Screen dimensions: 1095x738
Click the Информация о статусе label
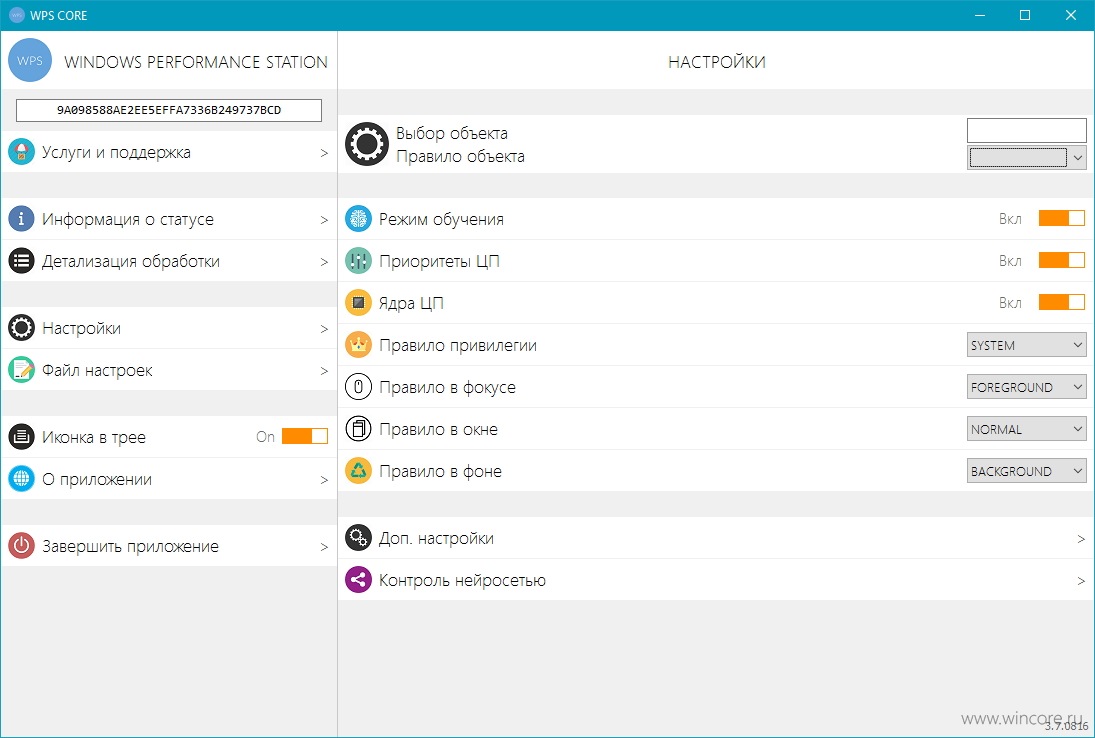click(x=128, y=219)
